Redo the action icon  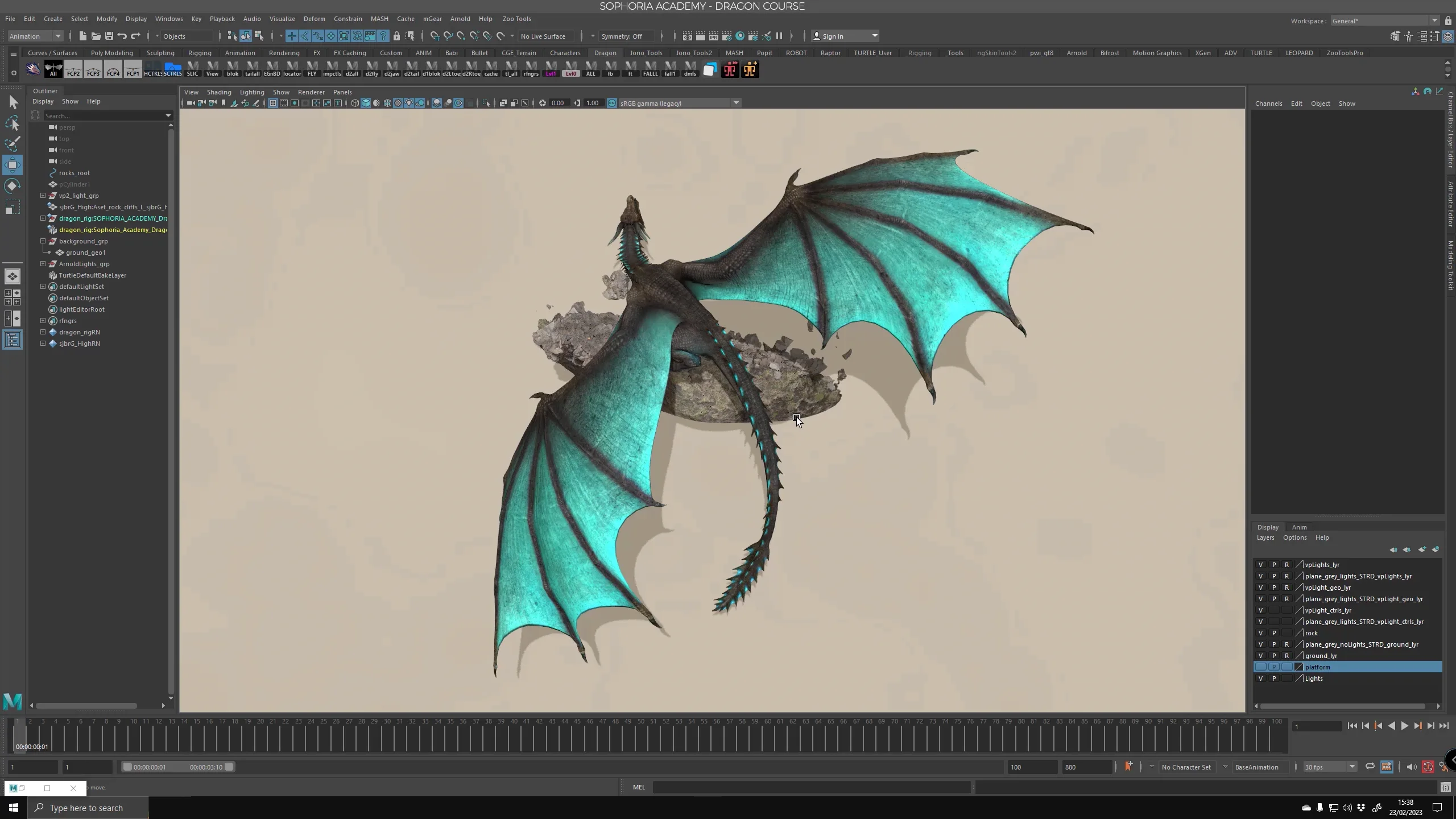coord(135,36)
